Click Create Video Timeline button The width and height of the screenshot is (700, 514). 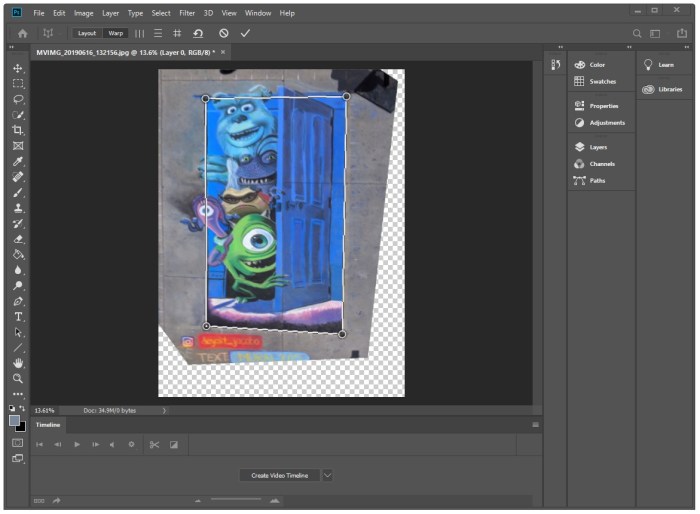point(280,475)
